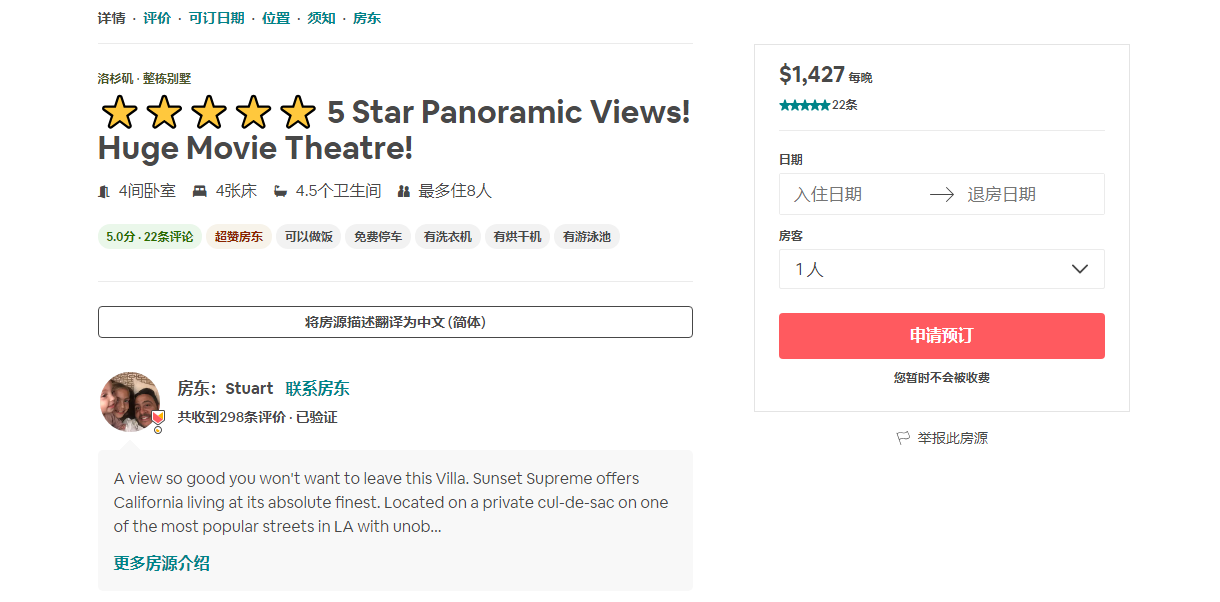Click the superhost badge on host avatar
This screenshot has height=602, width=1220.
click(x=157, y=419)
